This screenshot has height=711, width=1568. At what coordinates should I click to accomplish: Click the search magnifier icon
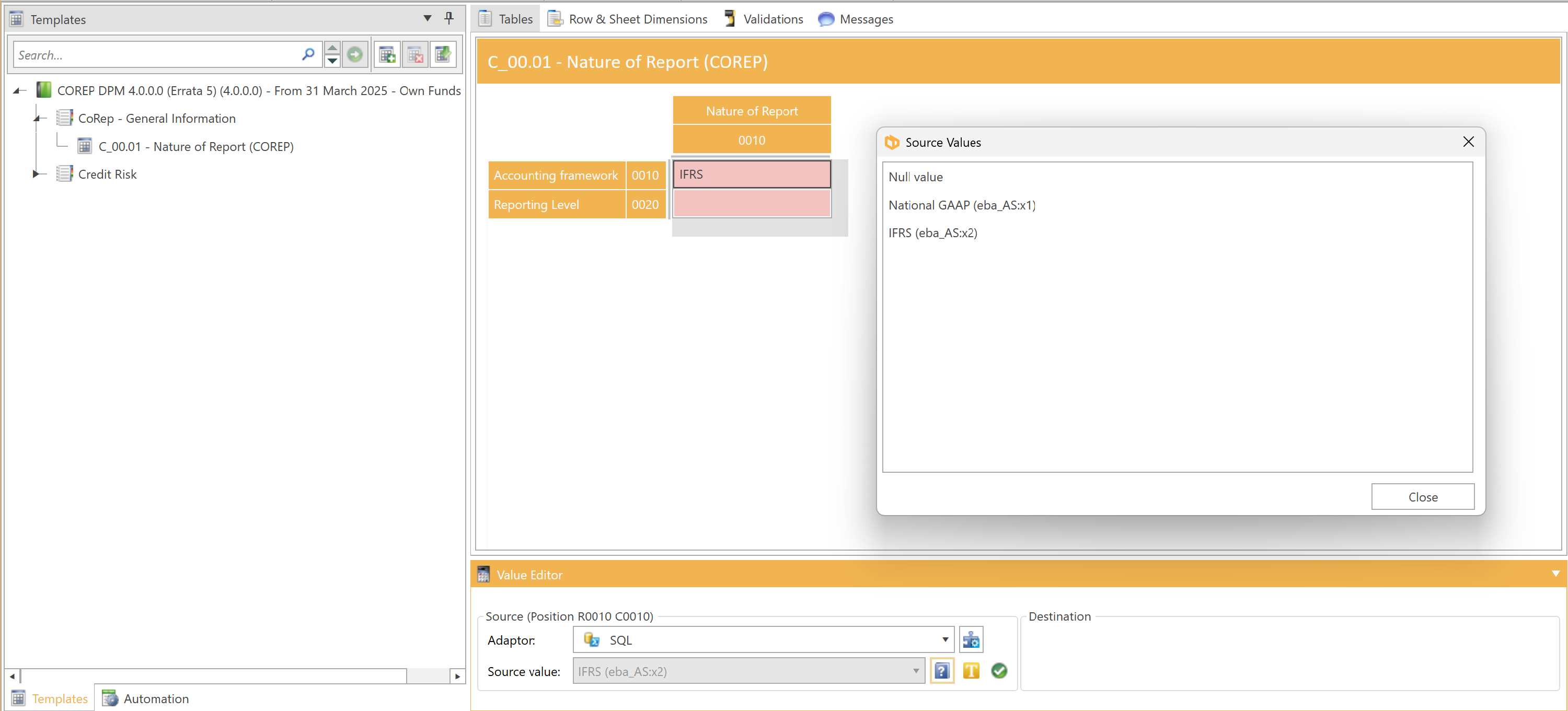(308, 55)
